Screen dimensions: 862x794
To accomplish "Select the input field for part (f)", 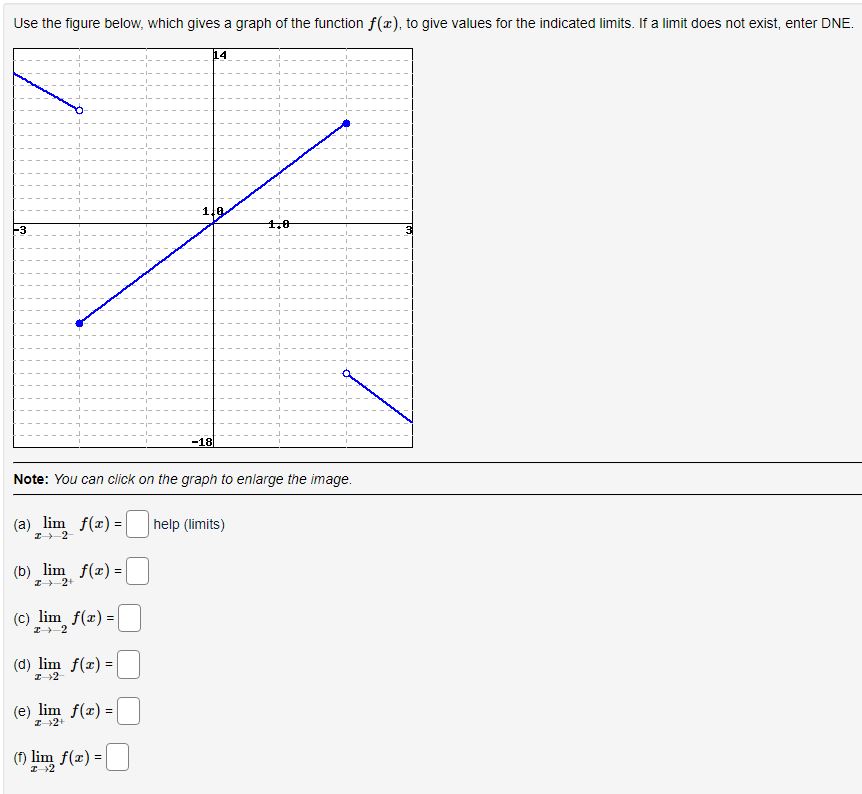I will point(117,757).
